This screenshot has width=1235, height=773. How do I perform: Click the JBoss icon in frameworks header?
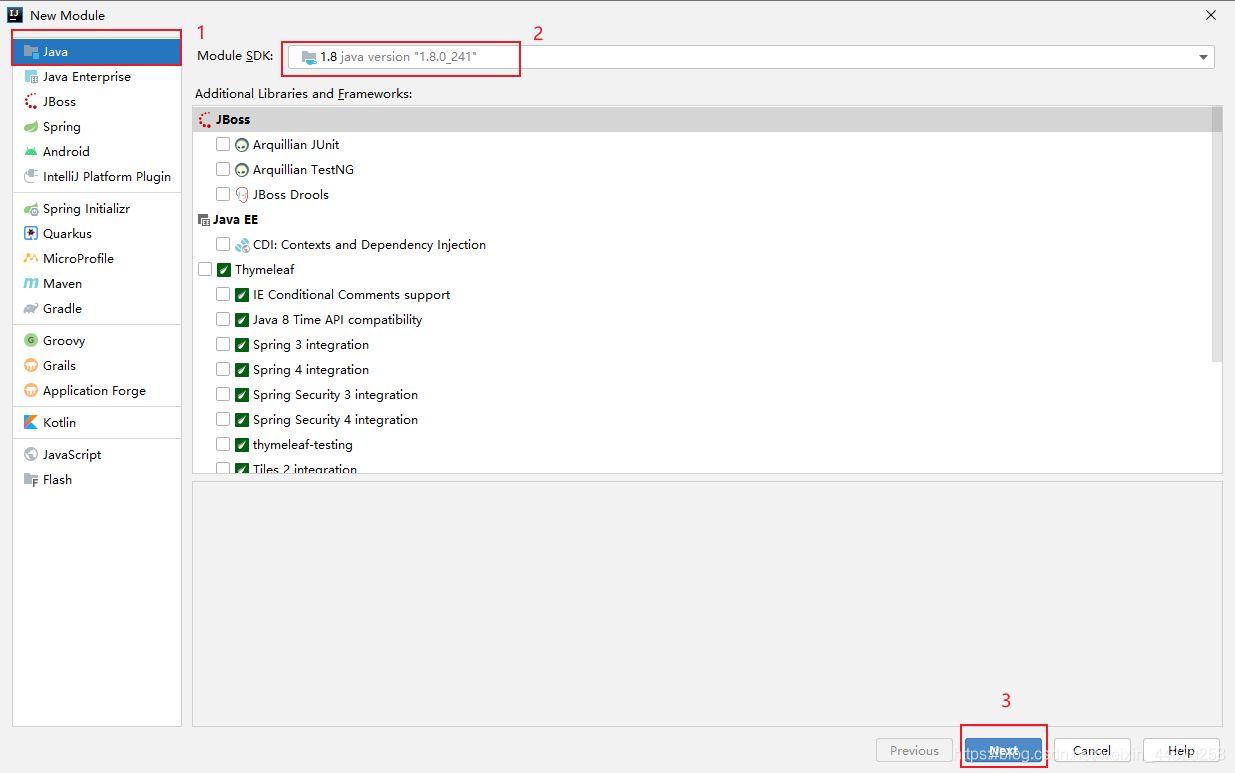coord(205,119)
